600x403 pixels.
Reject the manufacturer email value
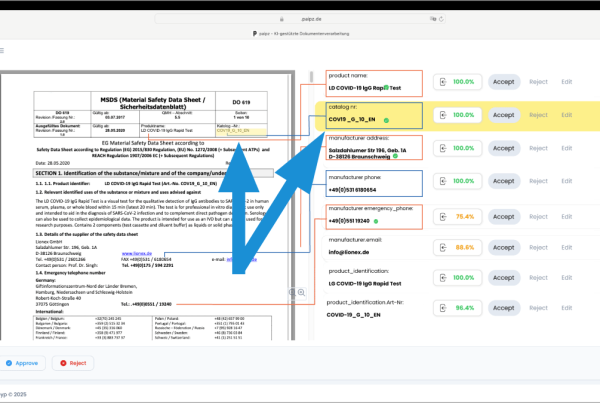pos(538,248)
